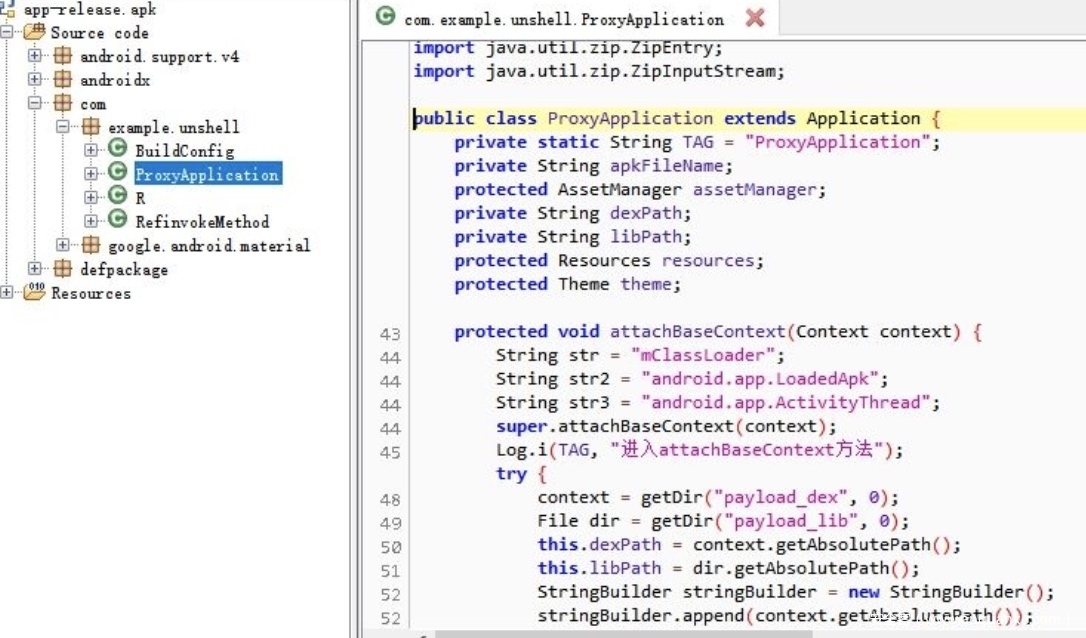Expand the androidx package node
Screen dimensions: 1086x638
(36, 80)
